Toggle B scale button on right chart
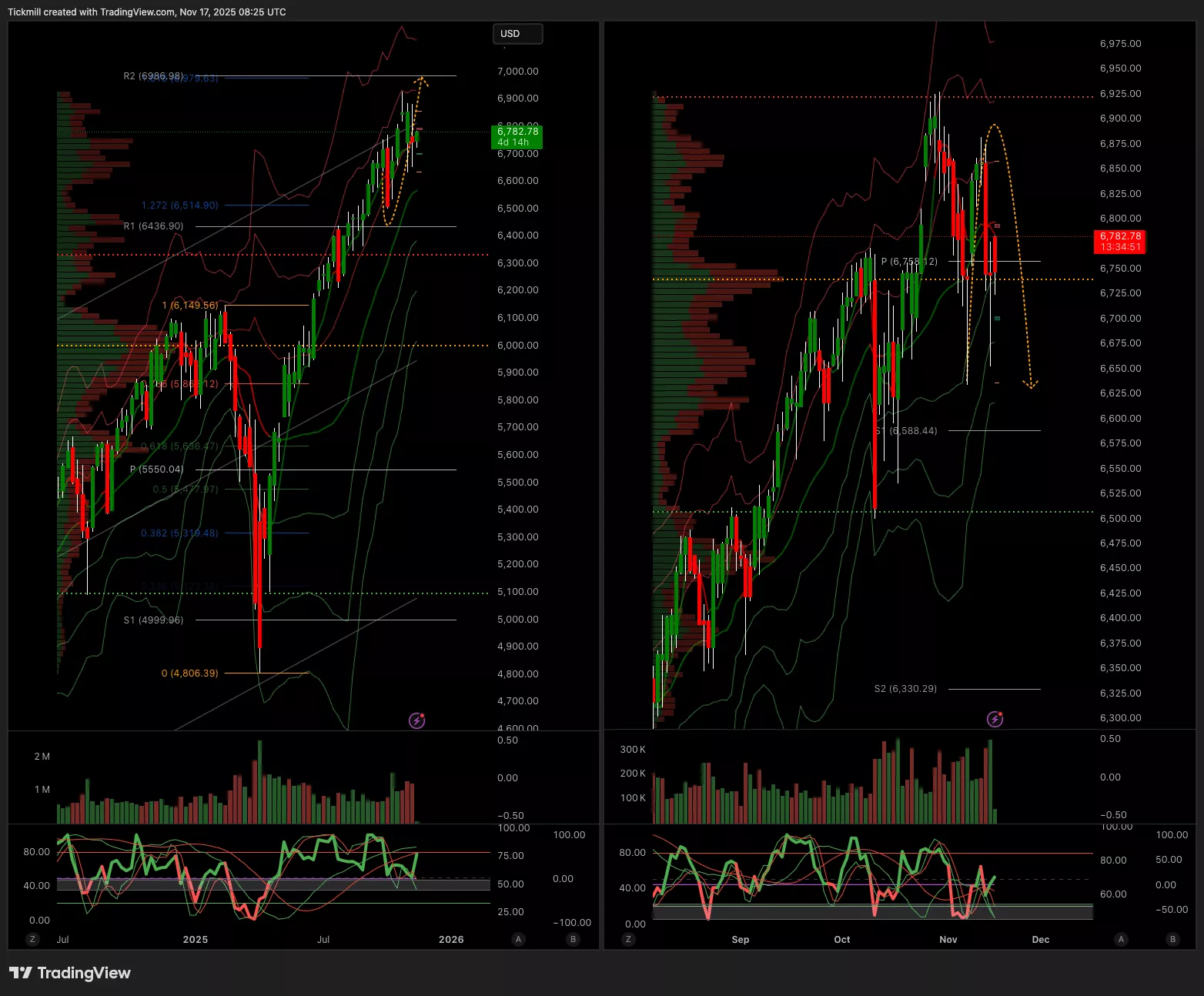 [x=1172, y=939]
